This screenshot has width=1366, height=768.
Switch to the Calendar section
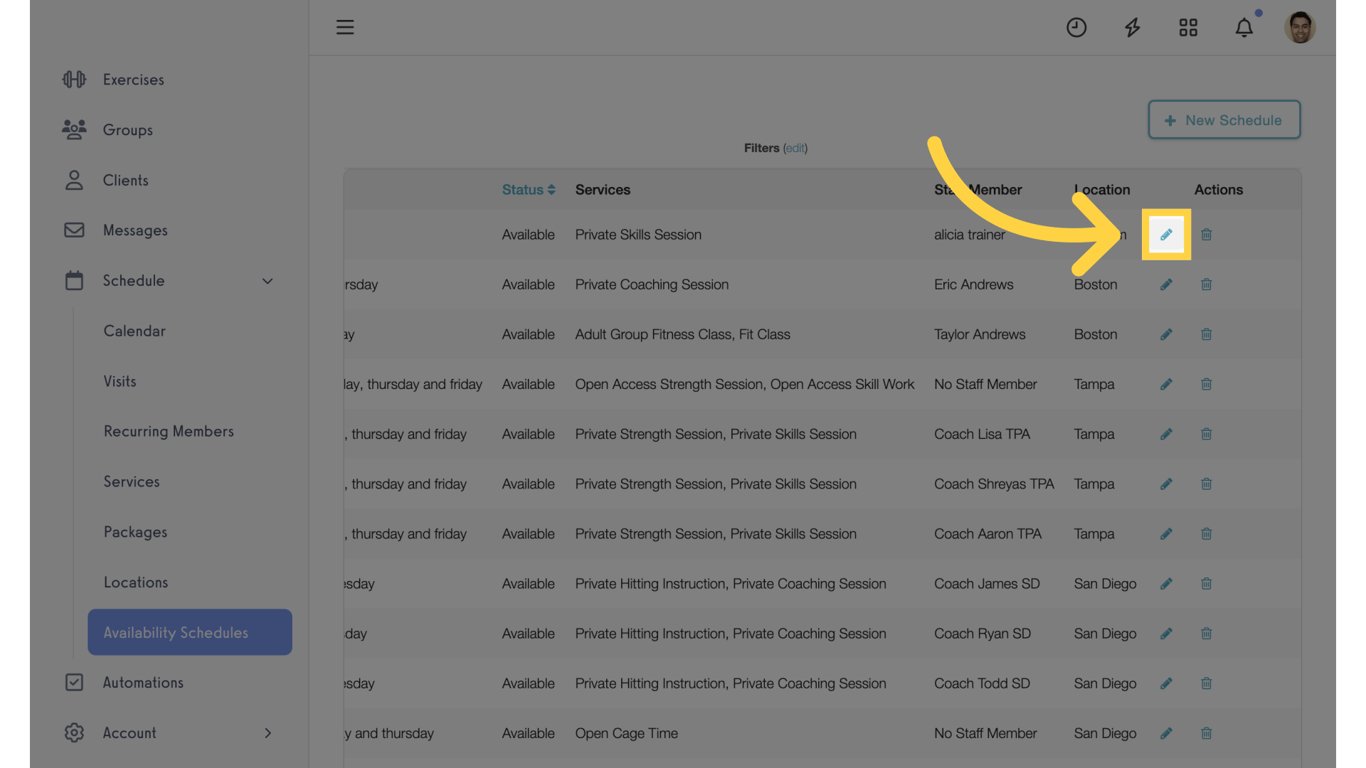coord(133,331)
